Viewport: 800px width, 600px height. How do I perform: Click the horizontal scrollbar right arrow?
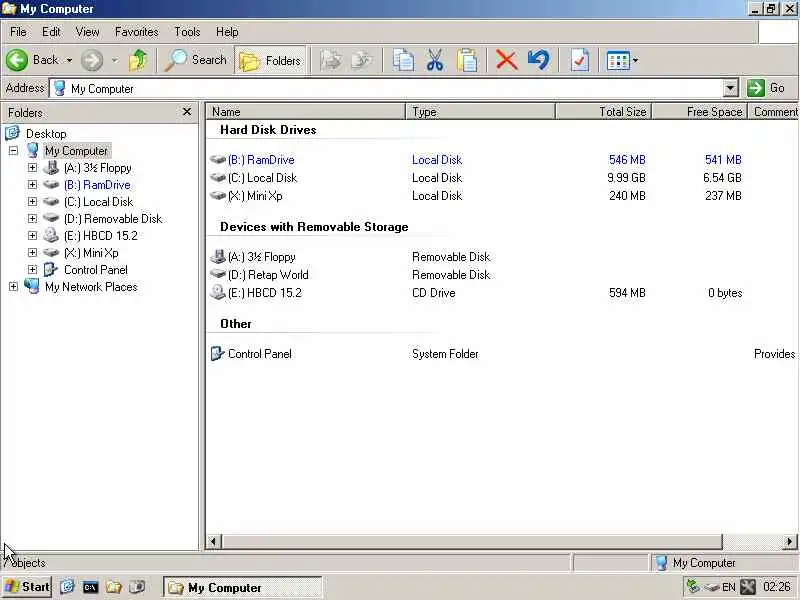(790, 541)
